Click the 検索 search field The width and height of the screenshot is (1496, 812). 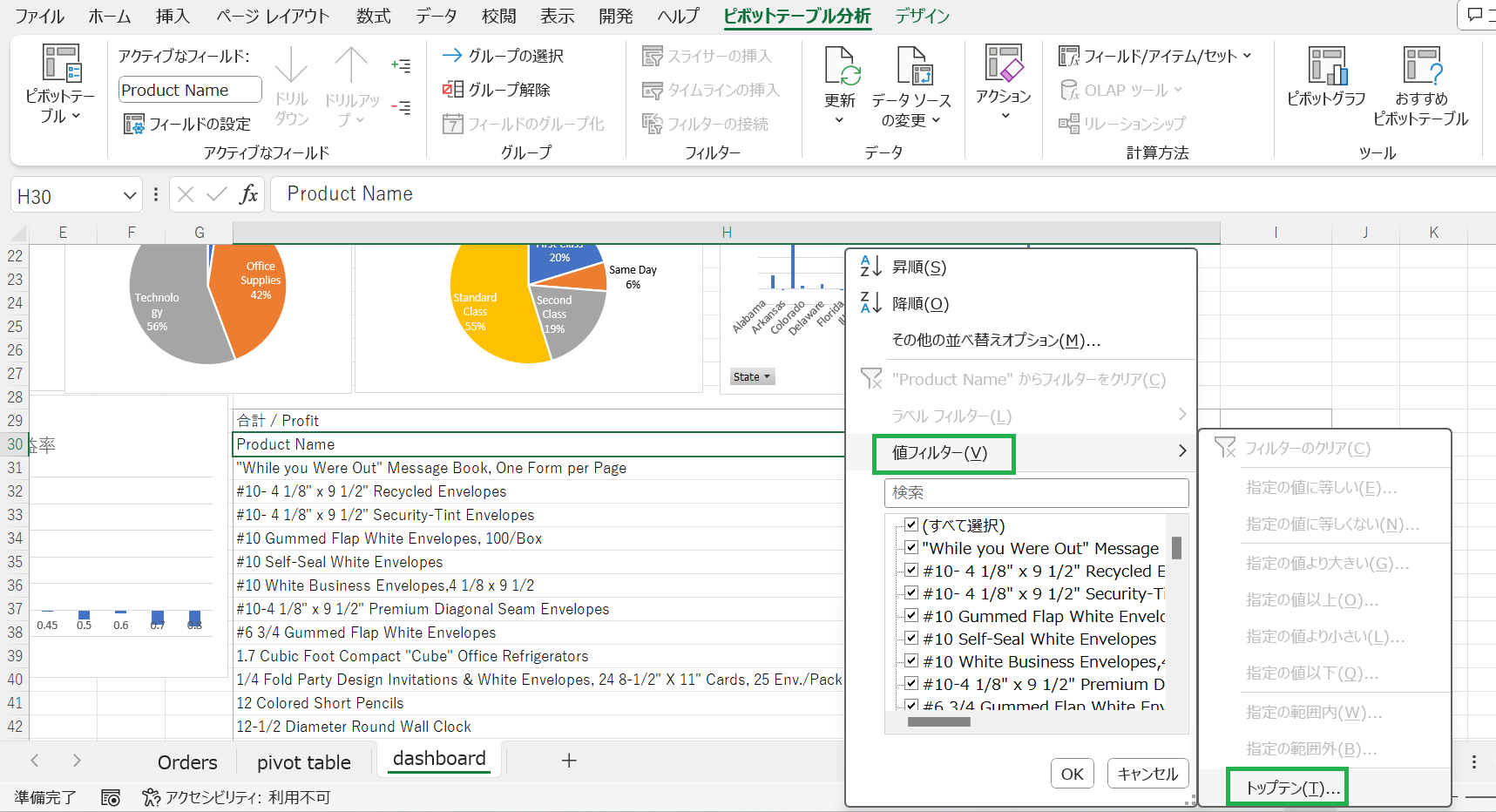pos(1037,493)
